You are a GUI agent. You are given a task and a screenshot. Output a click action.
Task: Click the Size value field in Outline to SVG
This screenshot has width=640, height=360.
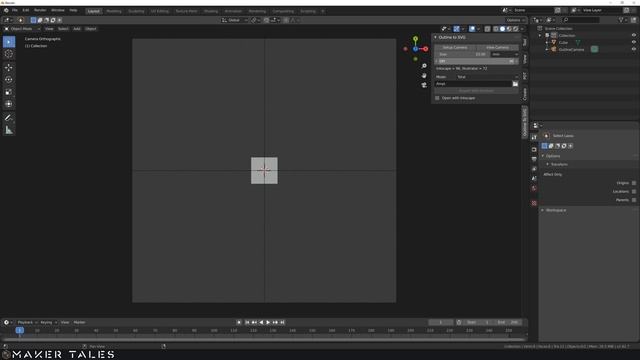click(462, 54)
